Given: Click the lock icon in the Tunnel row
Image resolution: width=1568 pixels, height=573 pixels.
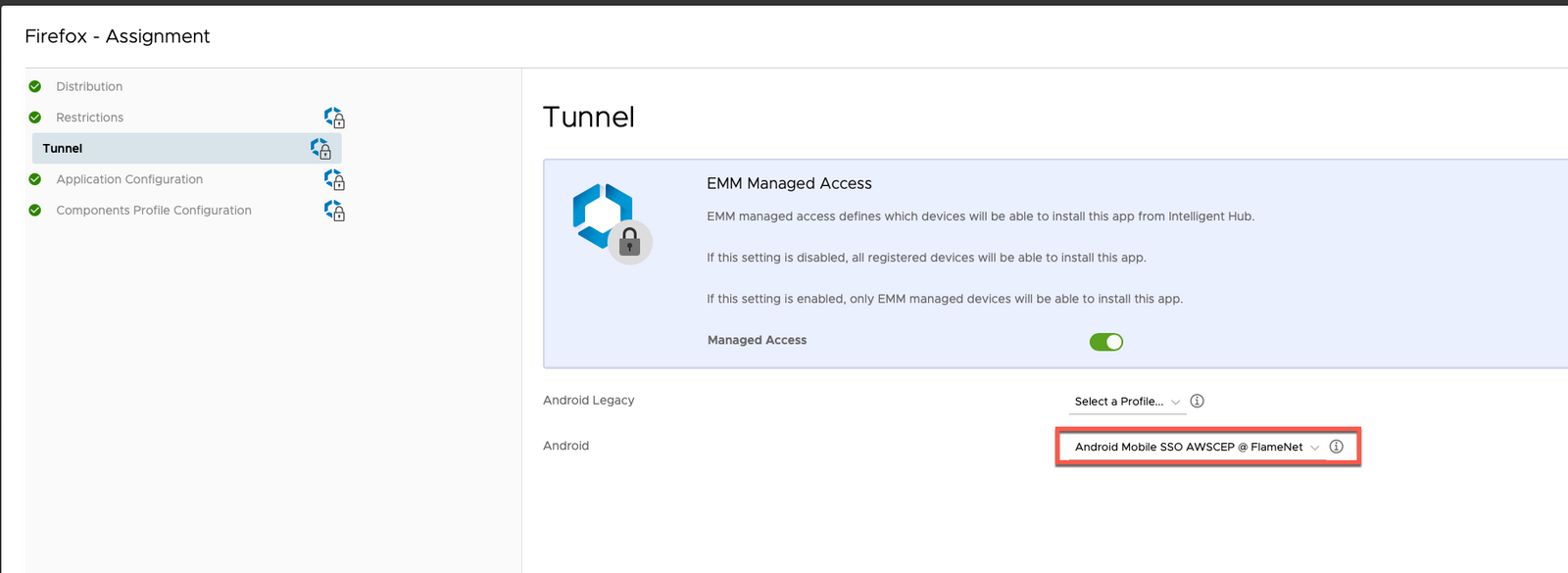Looking at the screenshot, I should click(320, 149).
